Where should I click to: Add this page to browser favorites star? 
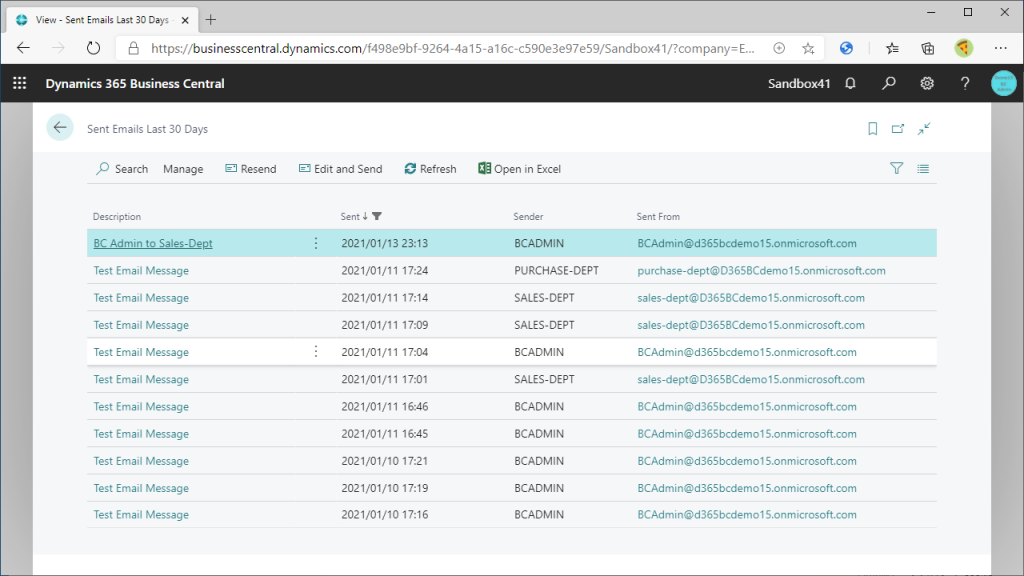(x=808, y=48)
